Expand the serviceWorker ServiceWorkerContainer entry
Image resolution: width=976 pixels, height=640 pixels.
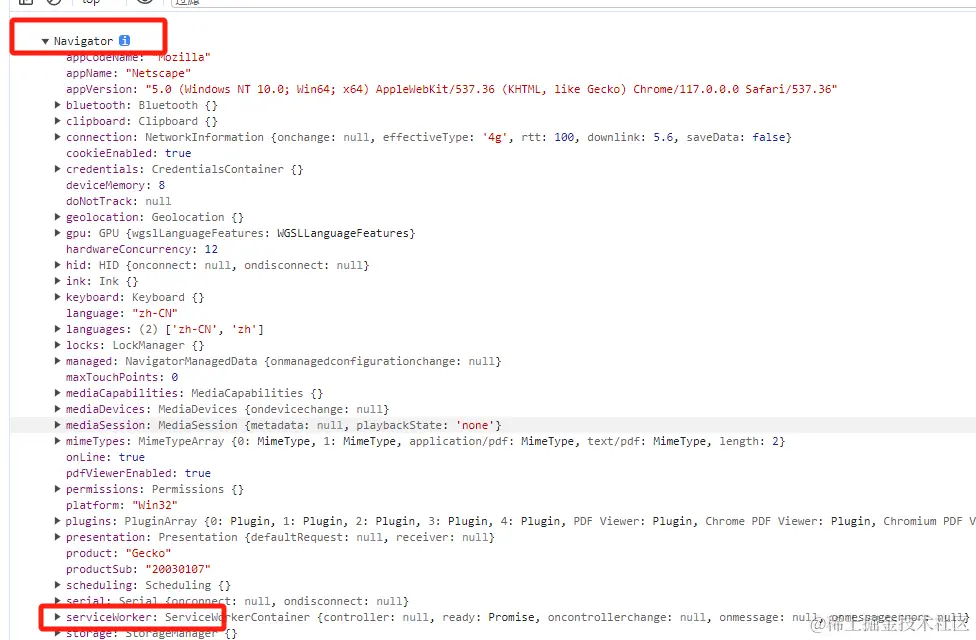click(x=57, y=617)
